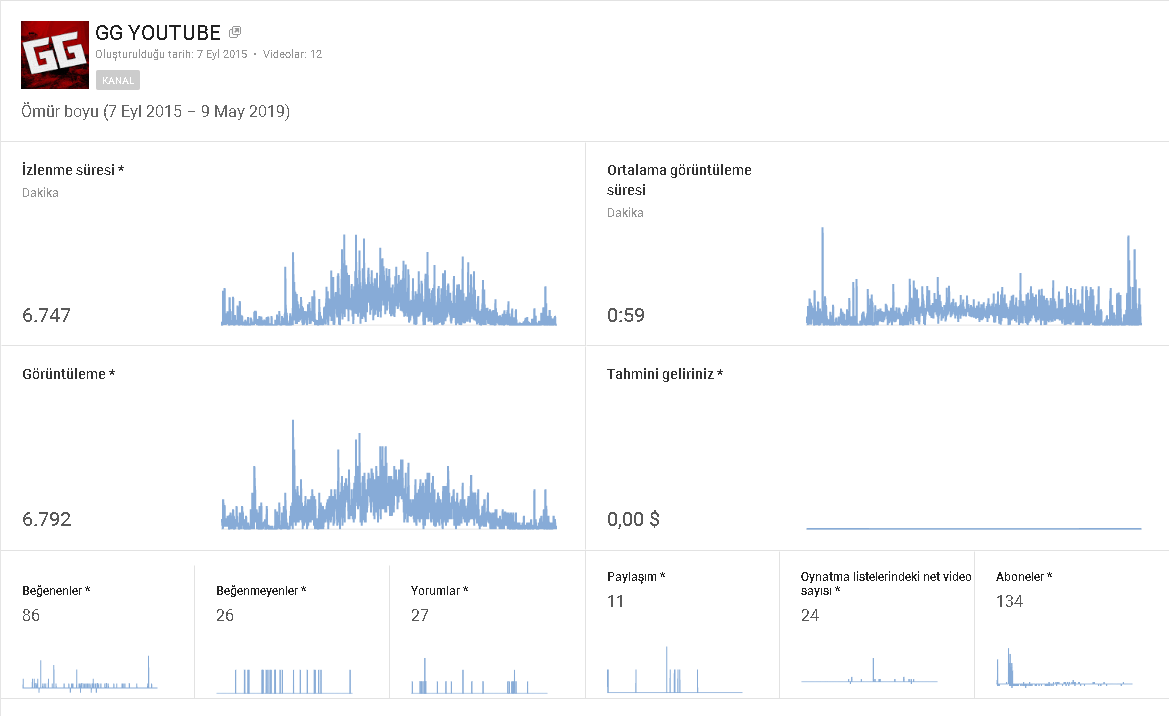Image resolution: width=1169 pixels, height=716 pixels.
Task: Click the 24 playlist videos value
Action: click(x=810, y=615)
